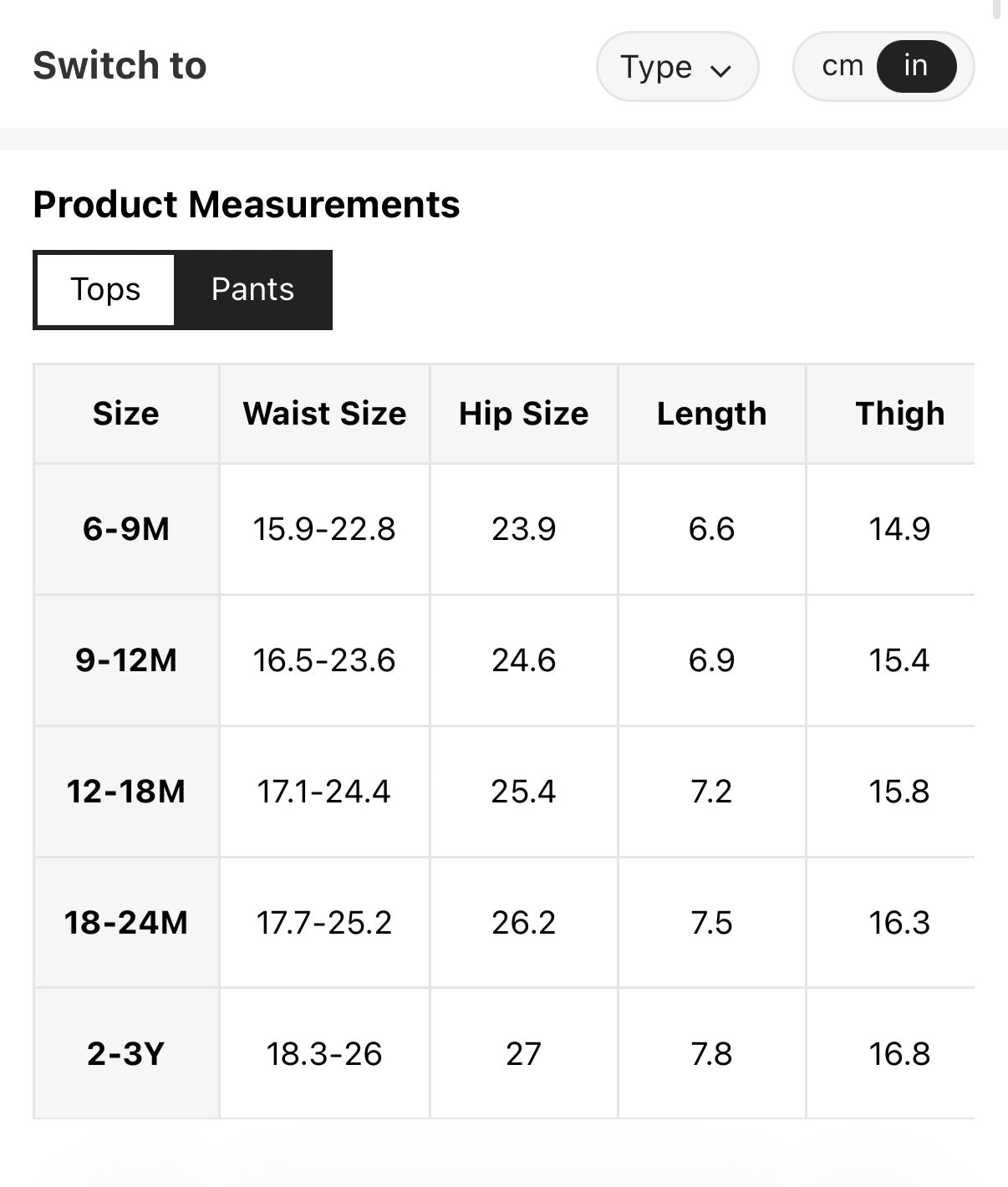Click the Thigh column header

[x=899, y=413]
